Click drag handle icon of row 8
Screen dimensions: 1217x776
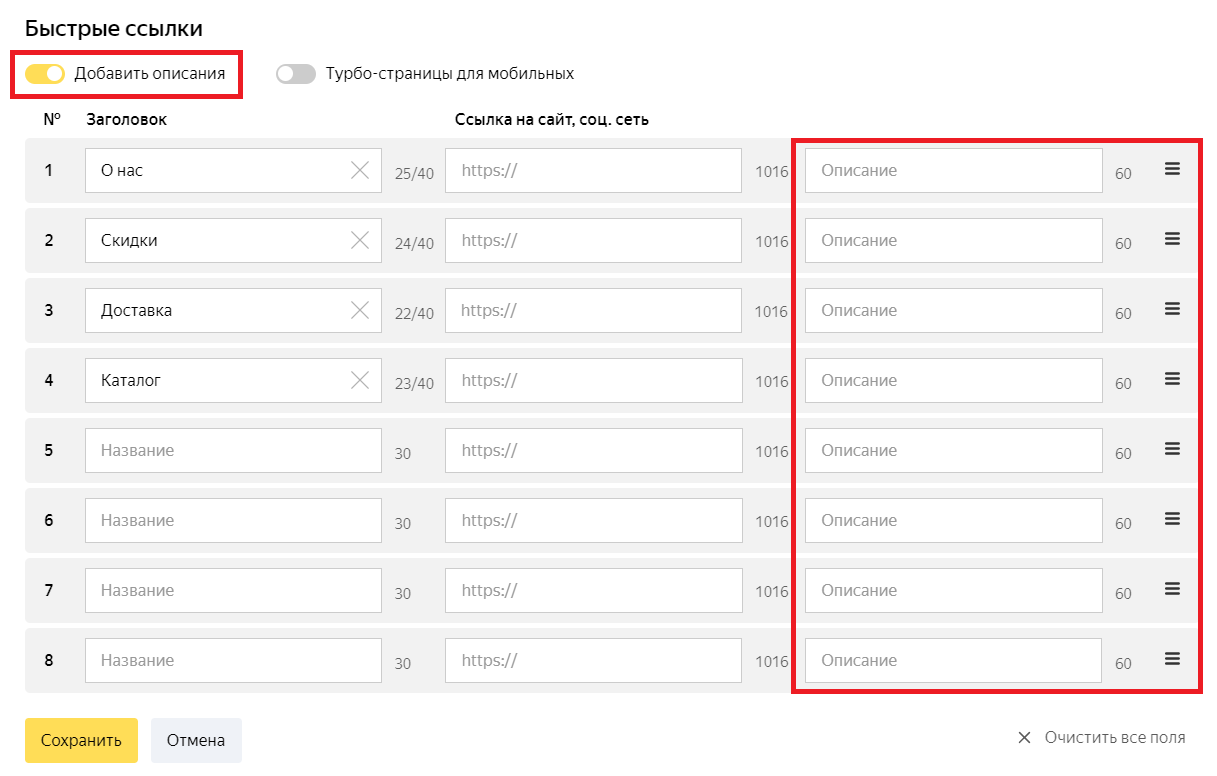[x=1172, y=659]
